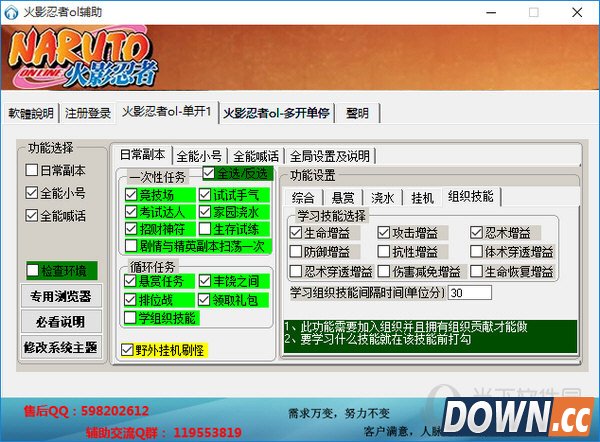Open the 軟體說明 tab
This screenshot has height=442, width=600.
point(31,113)
